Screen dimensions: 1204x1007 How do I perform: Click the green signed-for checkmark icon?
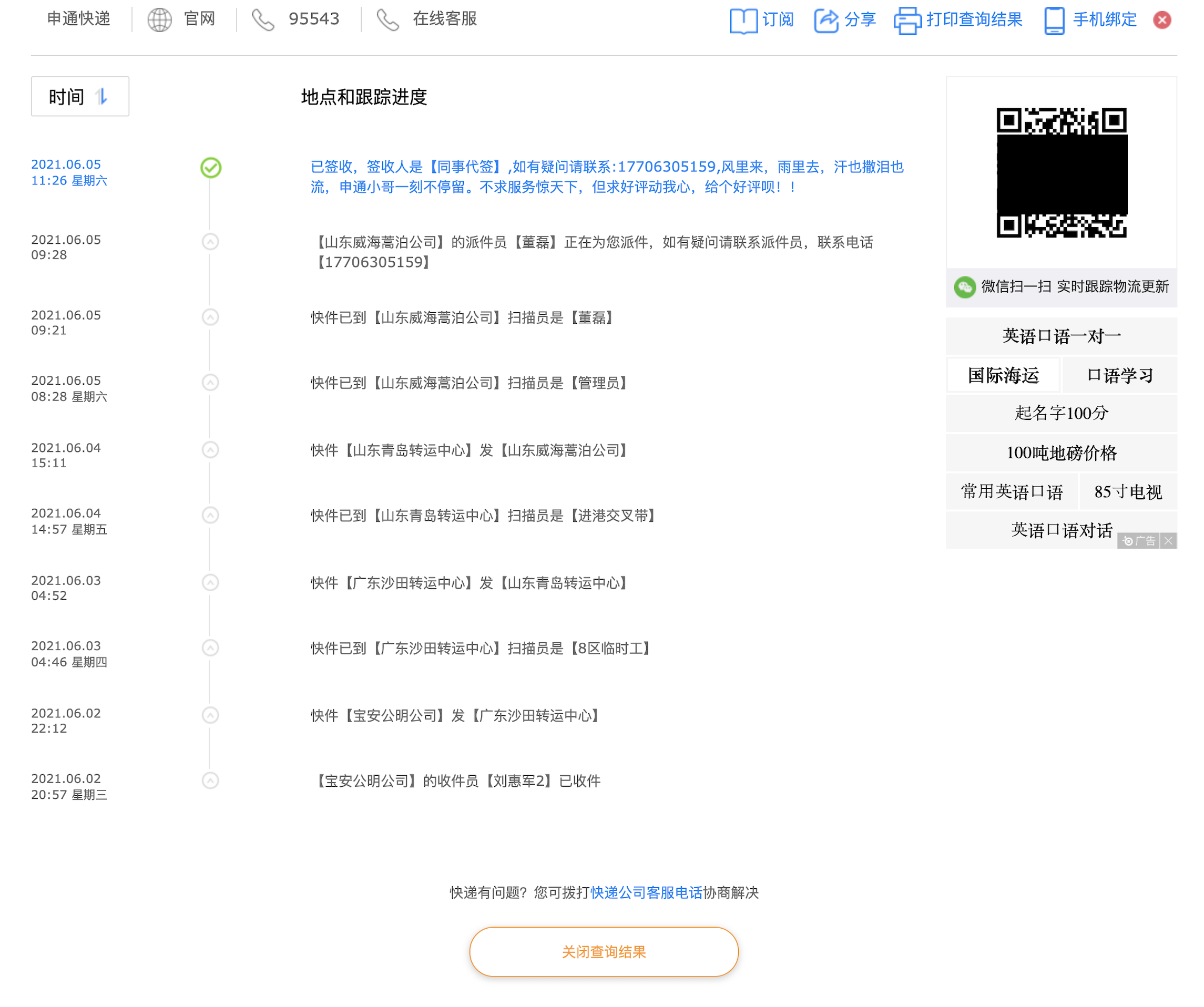(x=210, y=167)
